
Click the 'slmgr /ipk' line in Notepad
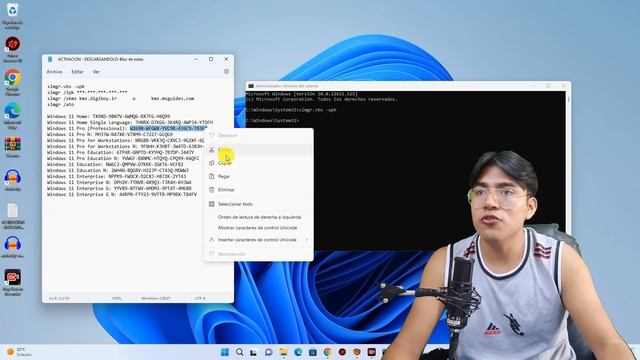(87, 92)
